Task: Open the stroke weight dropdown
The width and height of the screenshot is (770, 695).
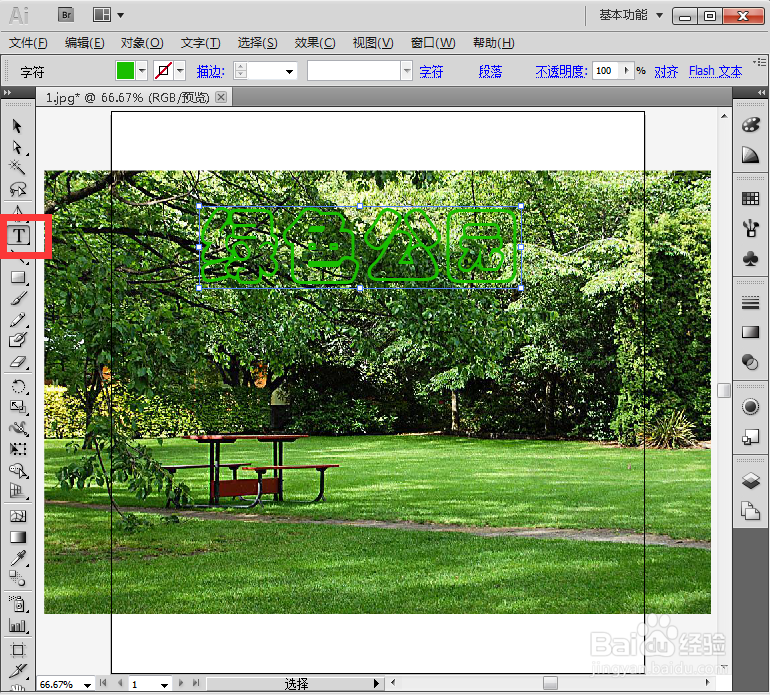Action: [x=290, y=72]
